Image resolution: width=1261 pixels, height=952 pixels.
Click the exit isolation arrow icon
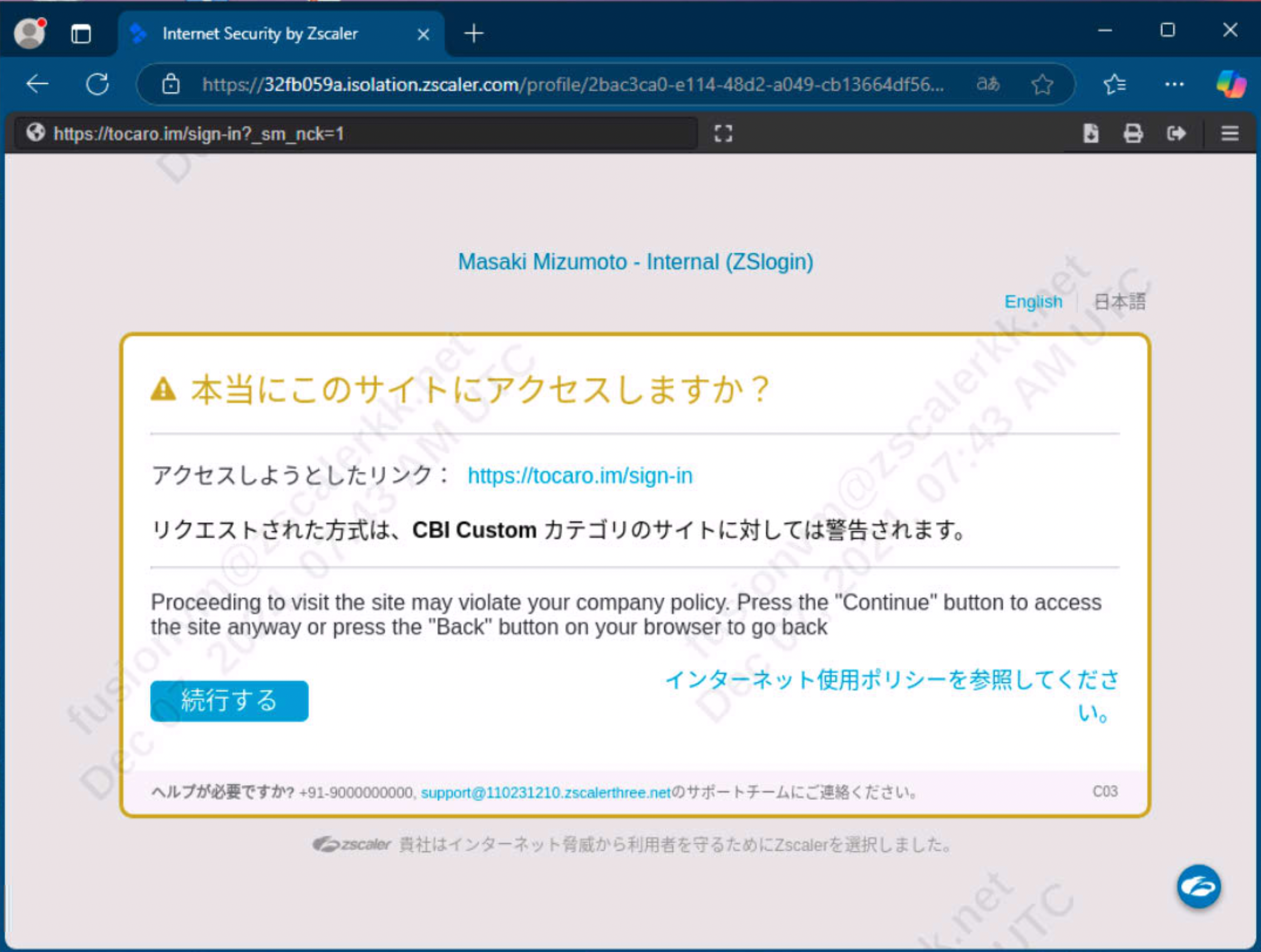[x=1177, y=133]
